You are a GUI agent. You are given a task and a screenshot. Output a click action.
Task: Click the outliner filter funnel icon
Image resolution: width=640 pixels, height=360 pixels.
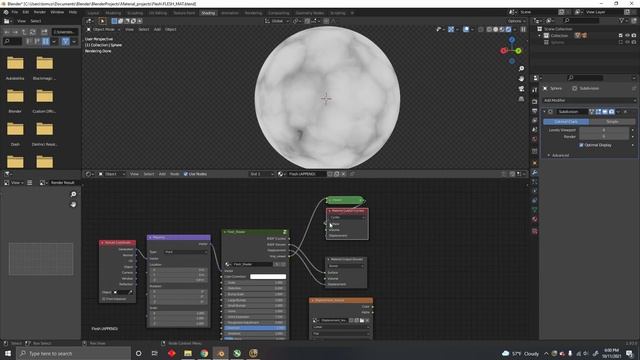(622, 20)
